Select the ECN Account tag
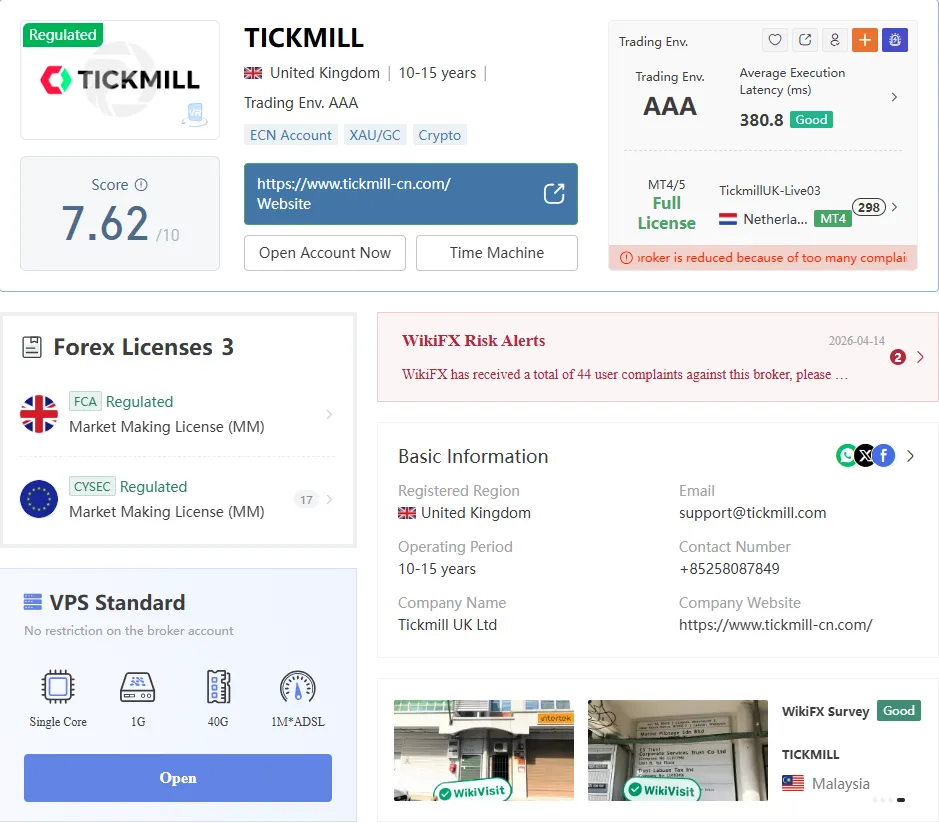Viewport: 939px width, 823px height. point(290,135)
